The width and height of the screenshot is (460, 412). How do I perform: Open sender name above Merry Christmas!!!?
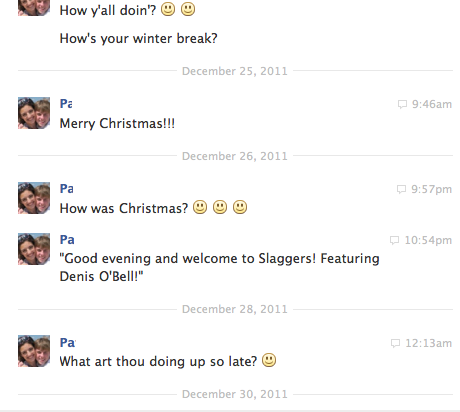click(x=66, y=104)
